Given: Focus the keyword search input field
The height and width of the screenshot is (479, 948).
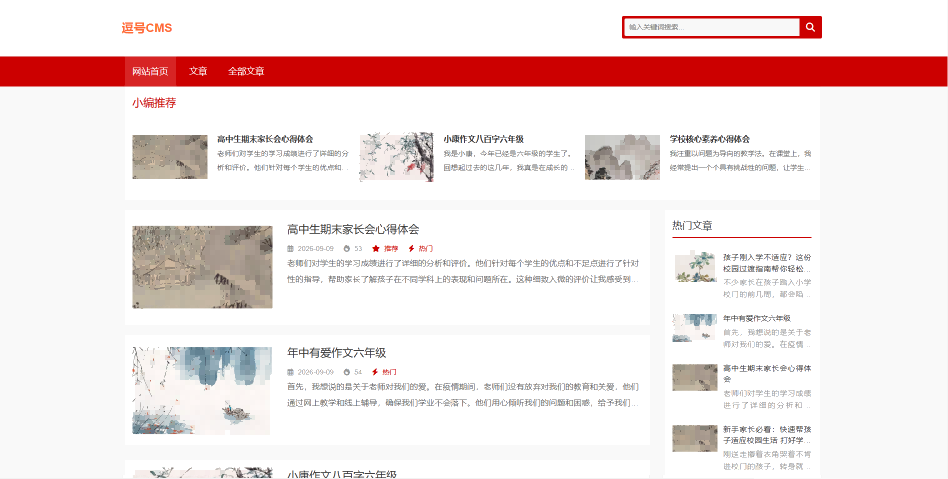Looking at the screenshot, I should [x=712, y=27].
